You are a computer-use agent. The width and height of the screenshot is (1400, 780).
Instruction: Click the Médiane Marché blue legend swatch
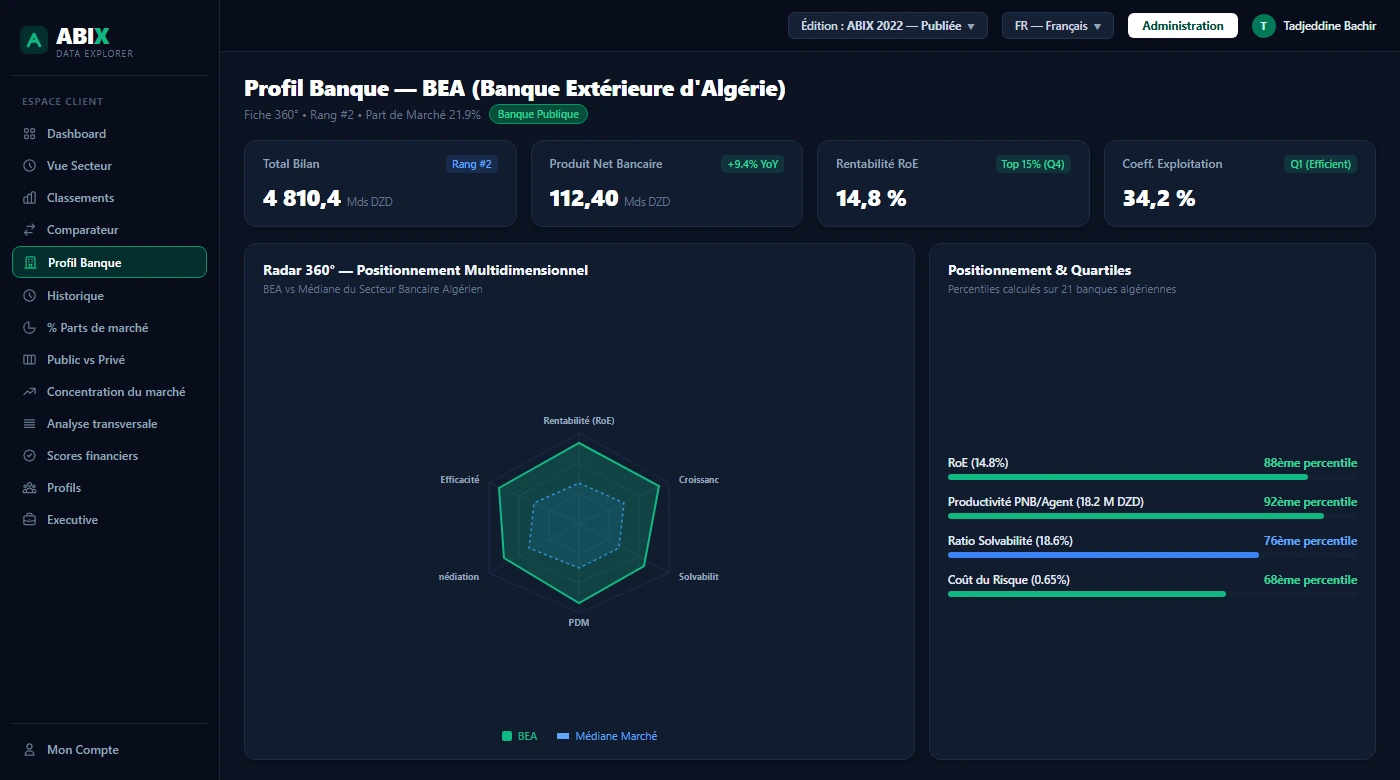point(562,736)
